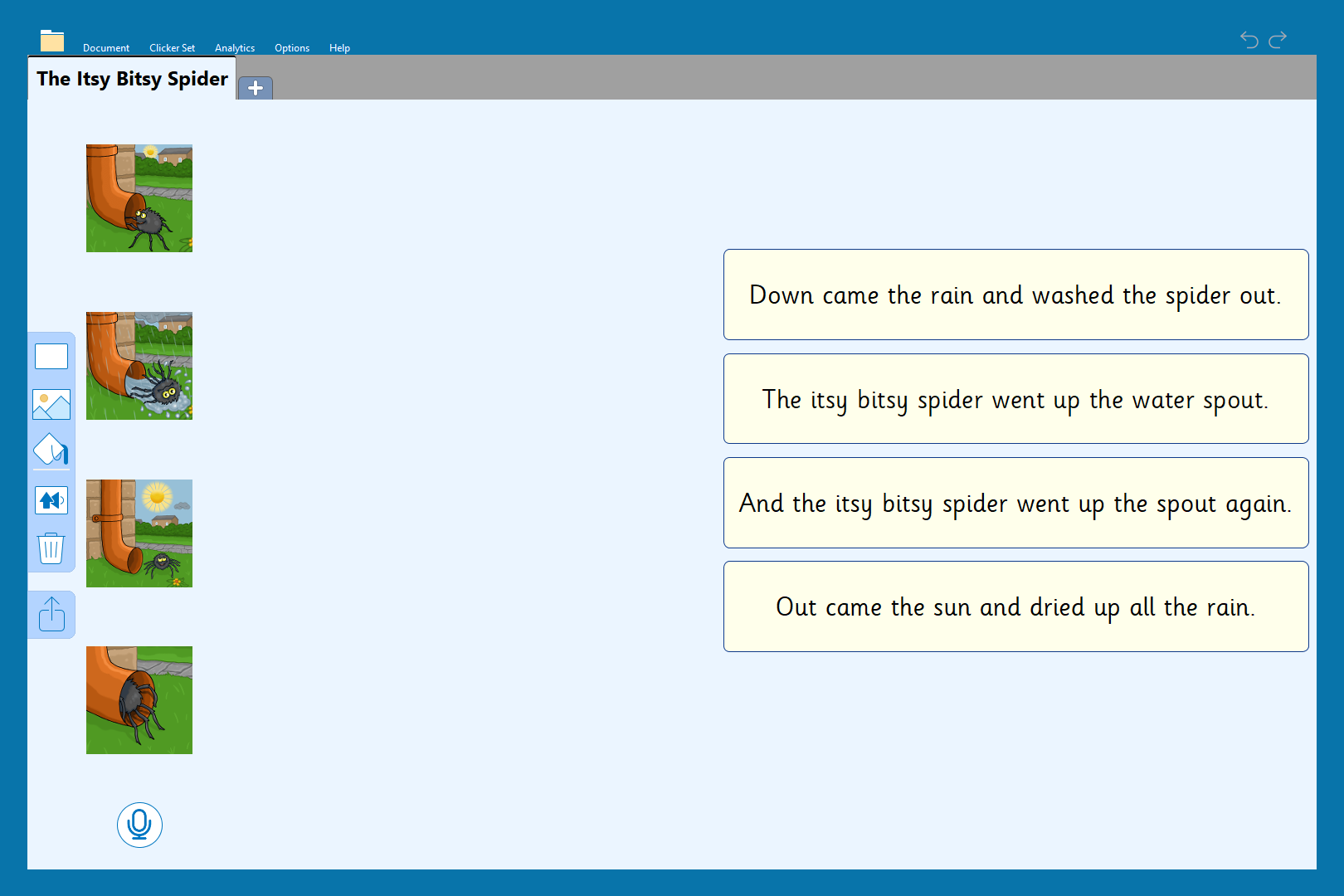Click the Undo arrow icon
Viewport: 1344px width, 896px height.
(x=1249, y=40)
